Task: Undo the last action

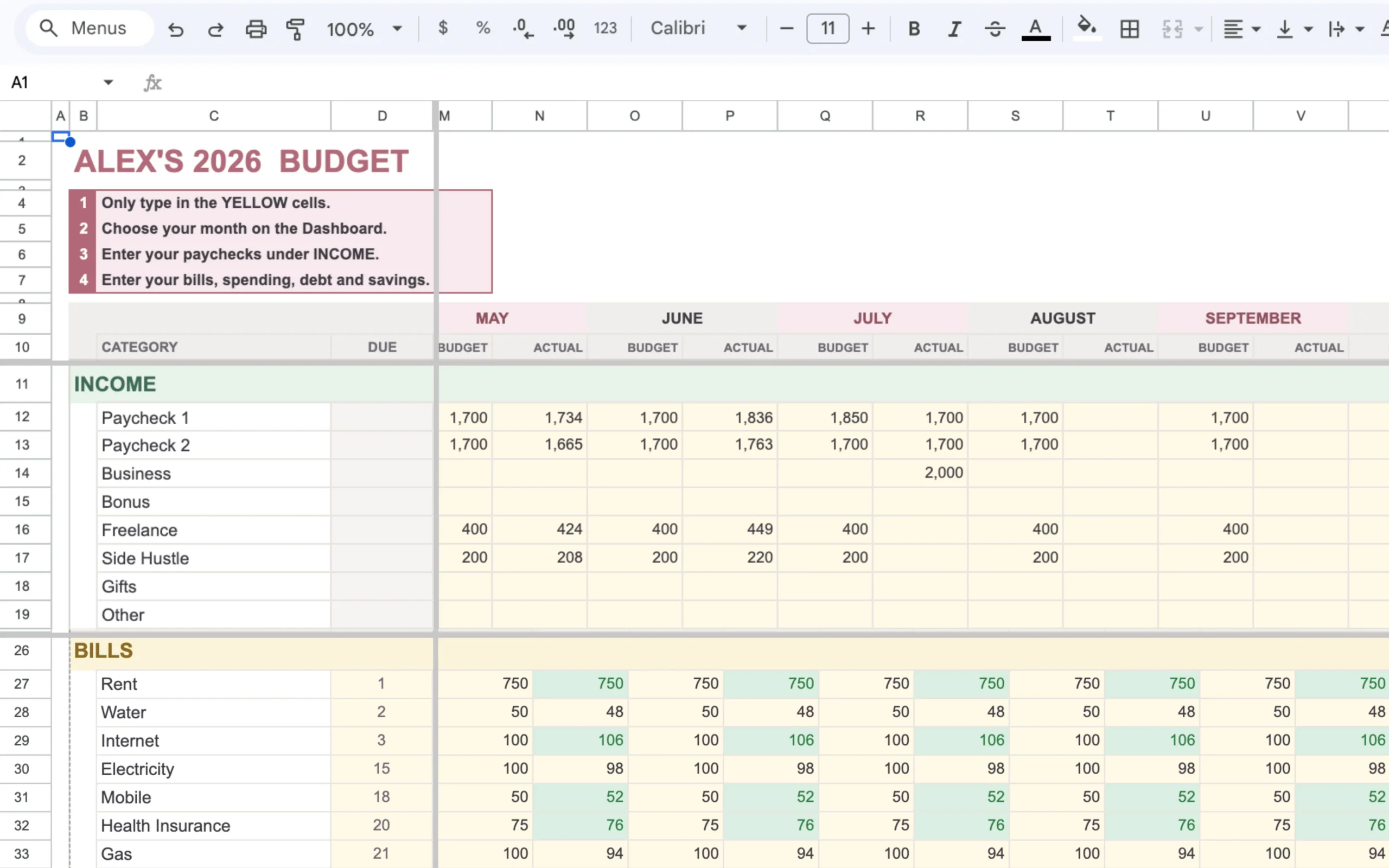Action: (x=176, y=29)
